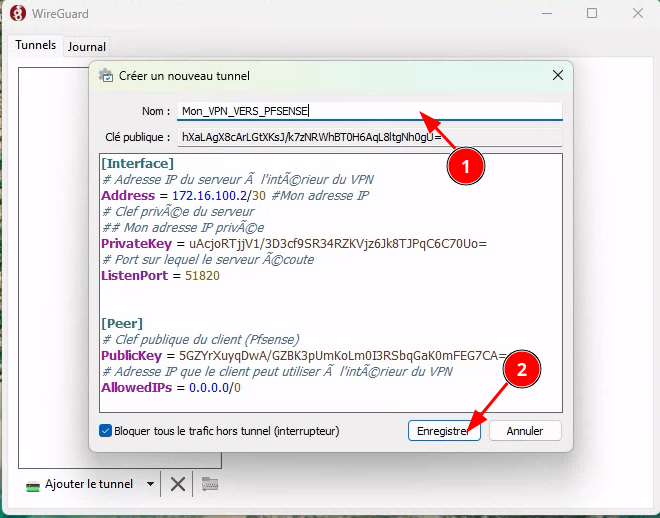Click the WireGuard logo in title bar
The width and height of the screenshot is (660, 518).
click(x=15, y=14)
